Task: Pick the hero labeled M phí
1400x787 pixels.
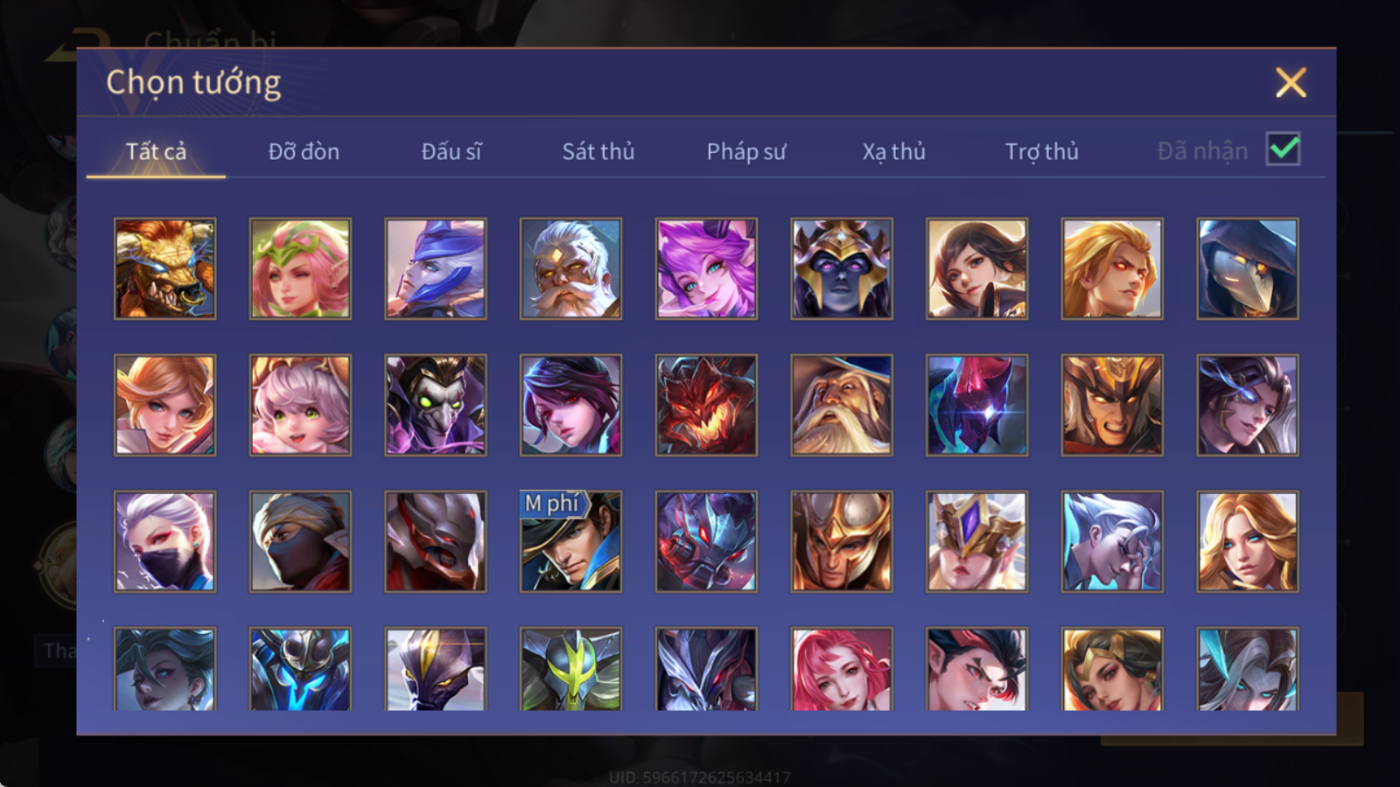Action: coord(571,541)
